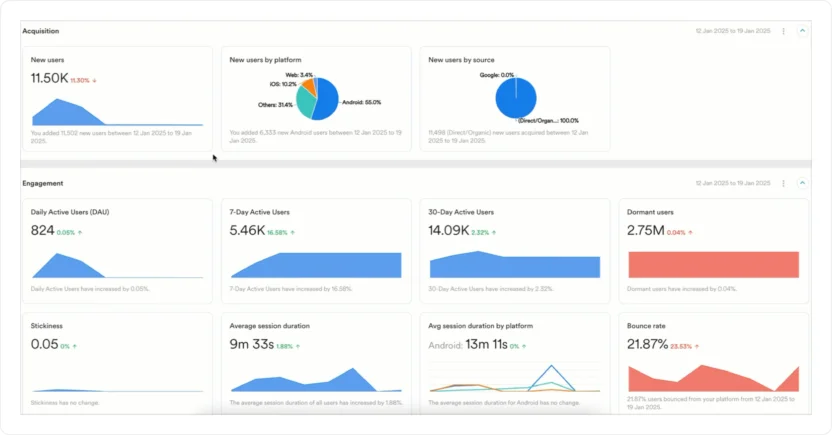
Task: Click the Android 13m 11s value
Action: pyautogui.click(x=468, y=345)
